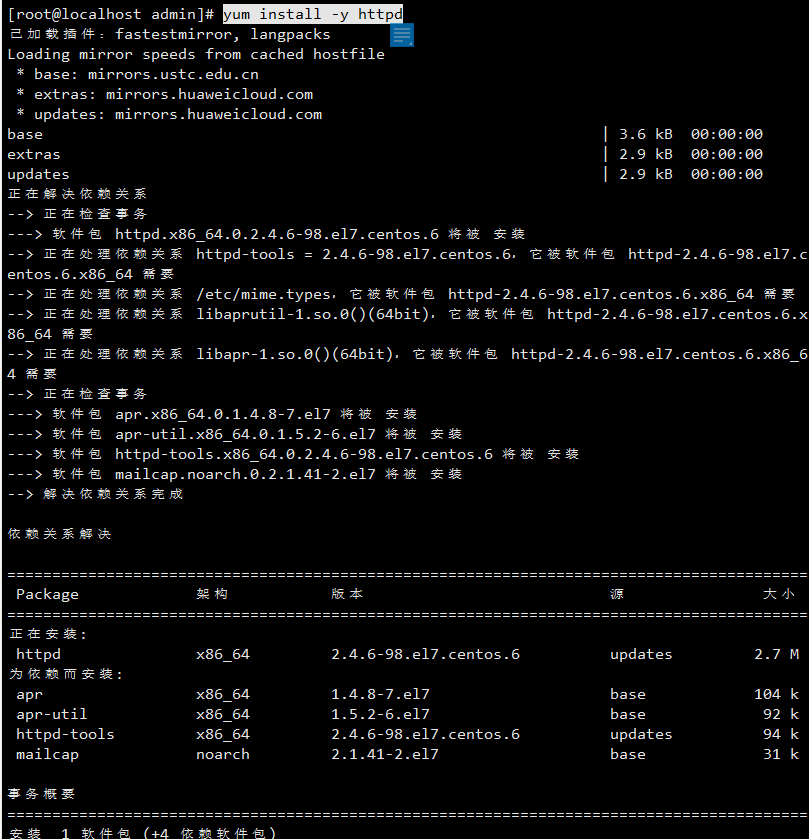Click the blue note icon beside the command

point(402,35)
